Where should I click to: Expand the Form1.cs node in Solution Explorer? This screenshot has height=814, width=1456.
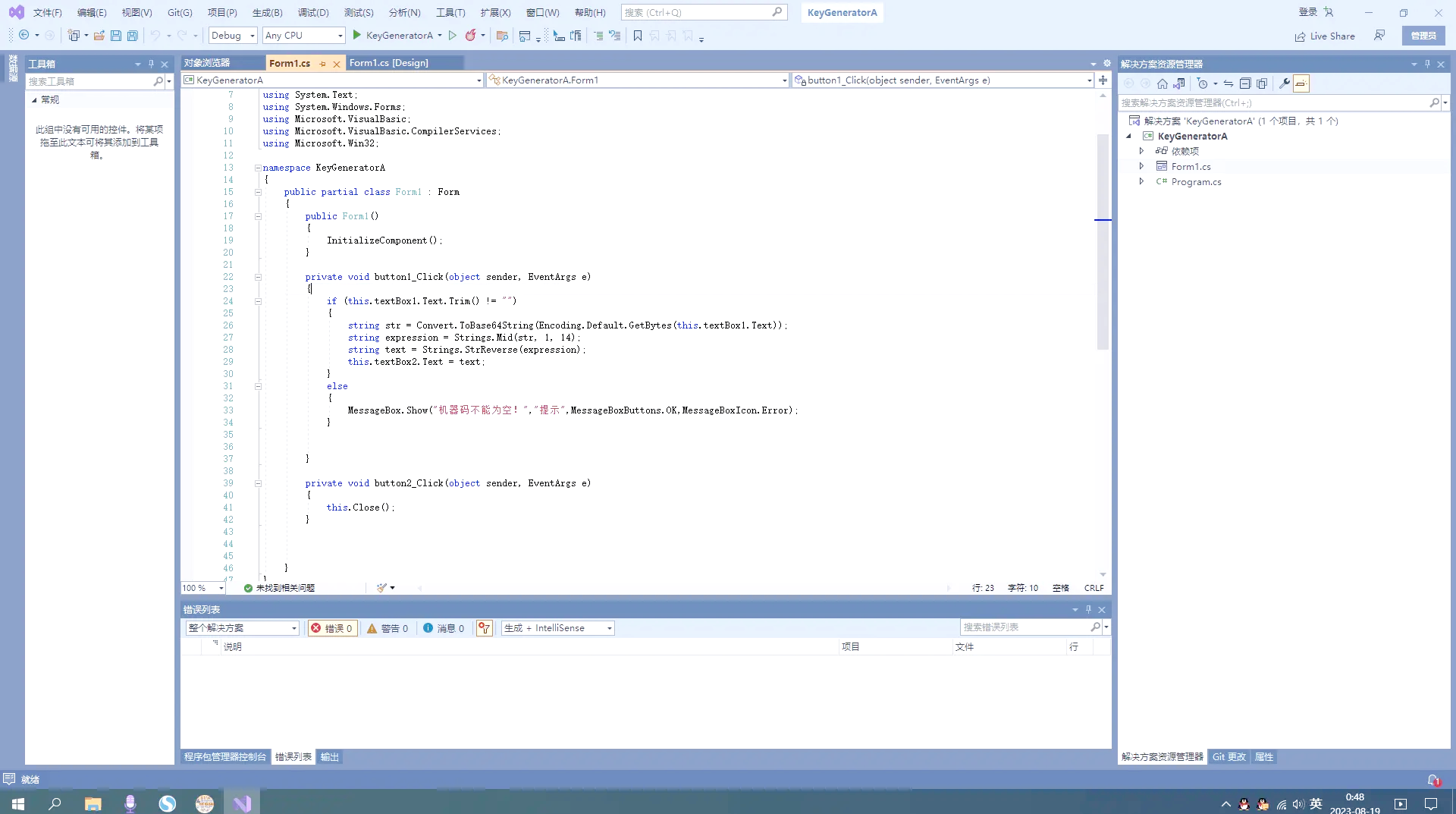pyautogui.click(x=1141, y=166)
